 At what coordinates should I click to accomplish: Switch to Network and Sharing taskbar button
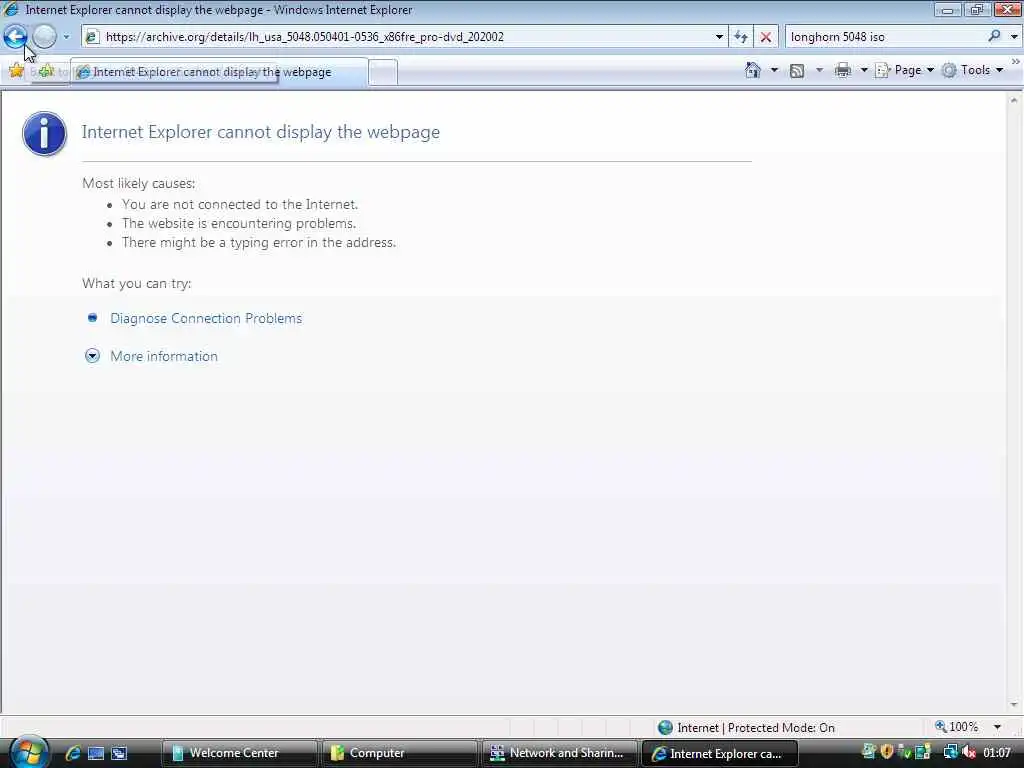click(558, 753)
